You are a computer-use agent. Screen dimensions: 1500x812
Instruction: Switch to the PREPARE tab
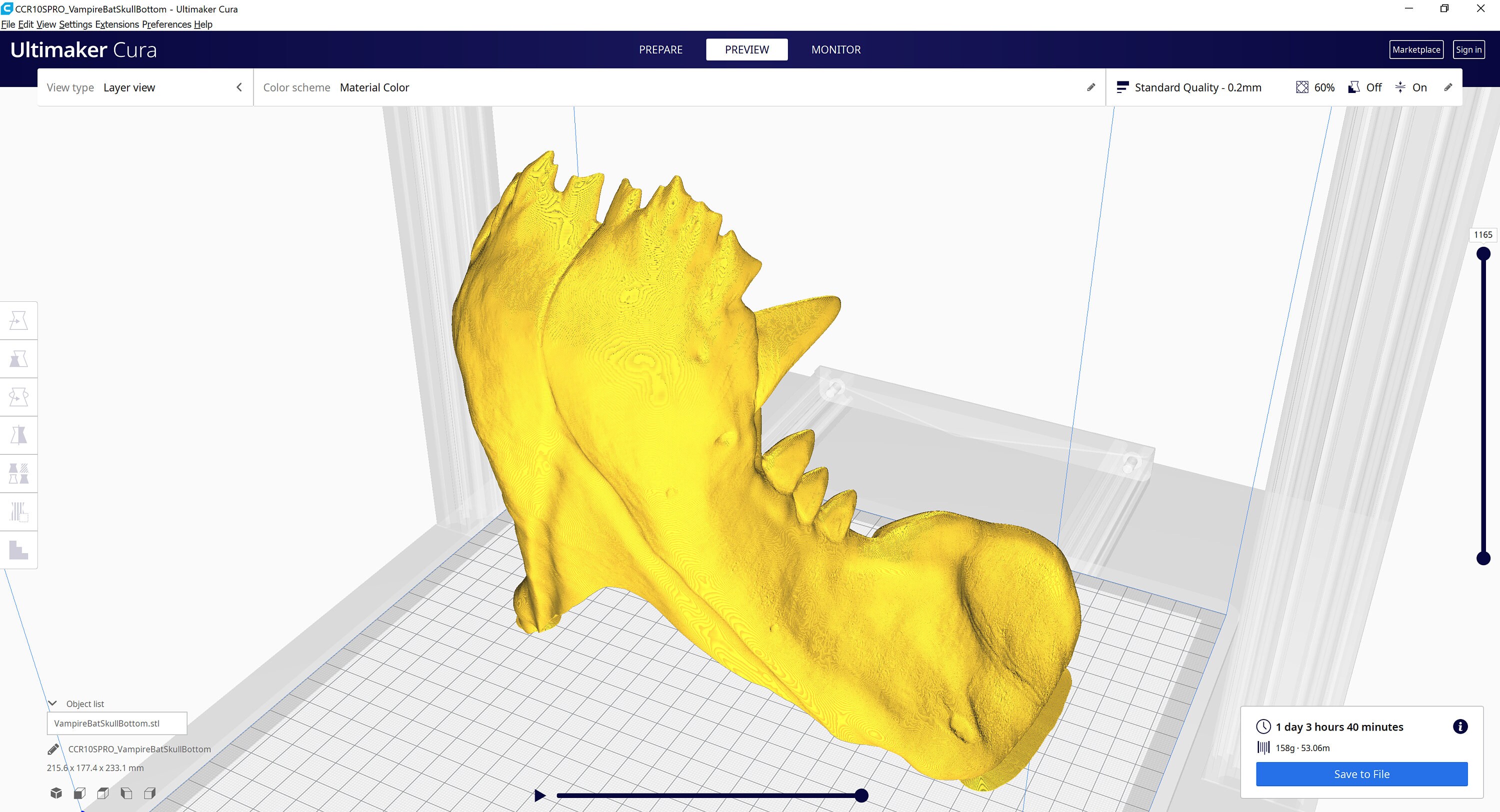point(660,49)
